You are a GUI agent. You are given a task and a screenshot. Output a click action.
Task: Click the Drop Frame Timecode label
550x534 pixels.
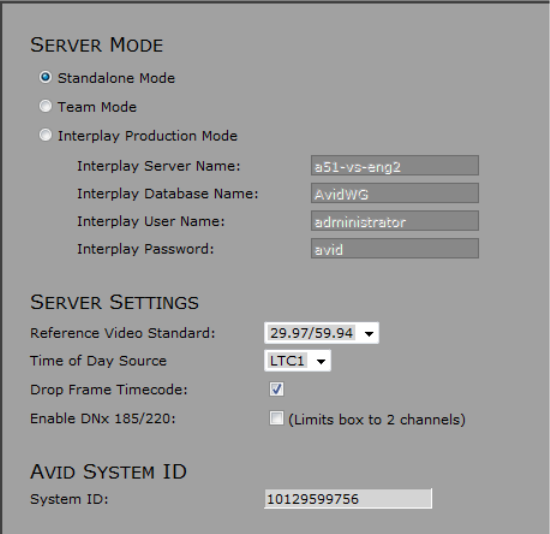[109, 389]
